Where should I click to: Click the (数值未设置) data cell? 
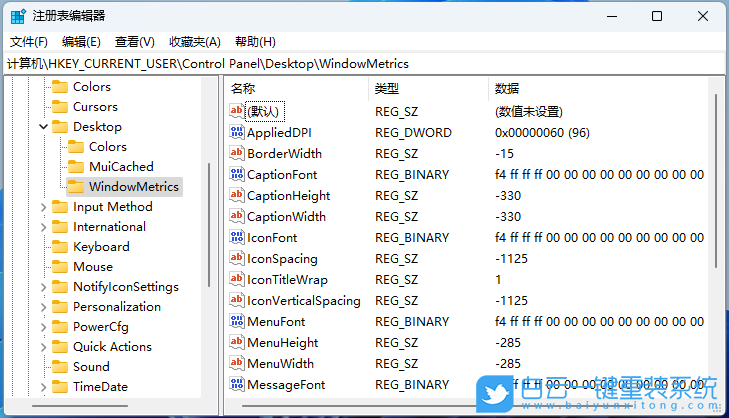tap(529, 112)
